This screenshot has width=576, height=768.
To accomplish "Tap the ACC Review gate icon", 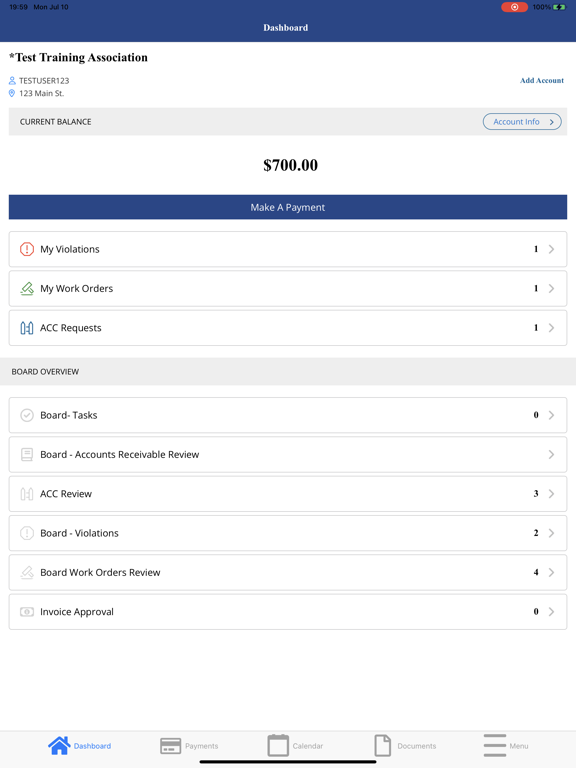I will (26, 494).
